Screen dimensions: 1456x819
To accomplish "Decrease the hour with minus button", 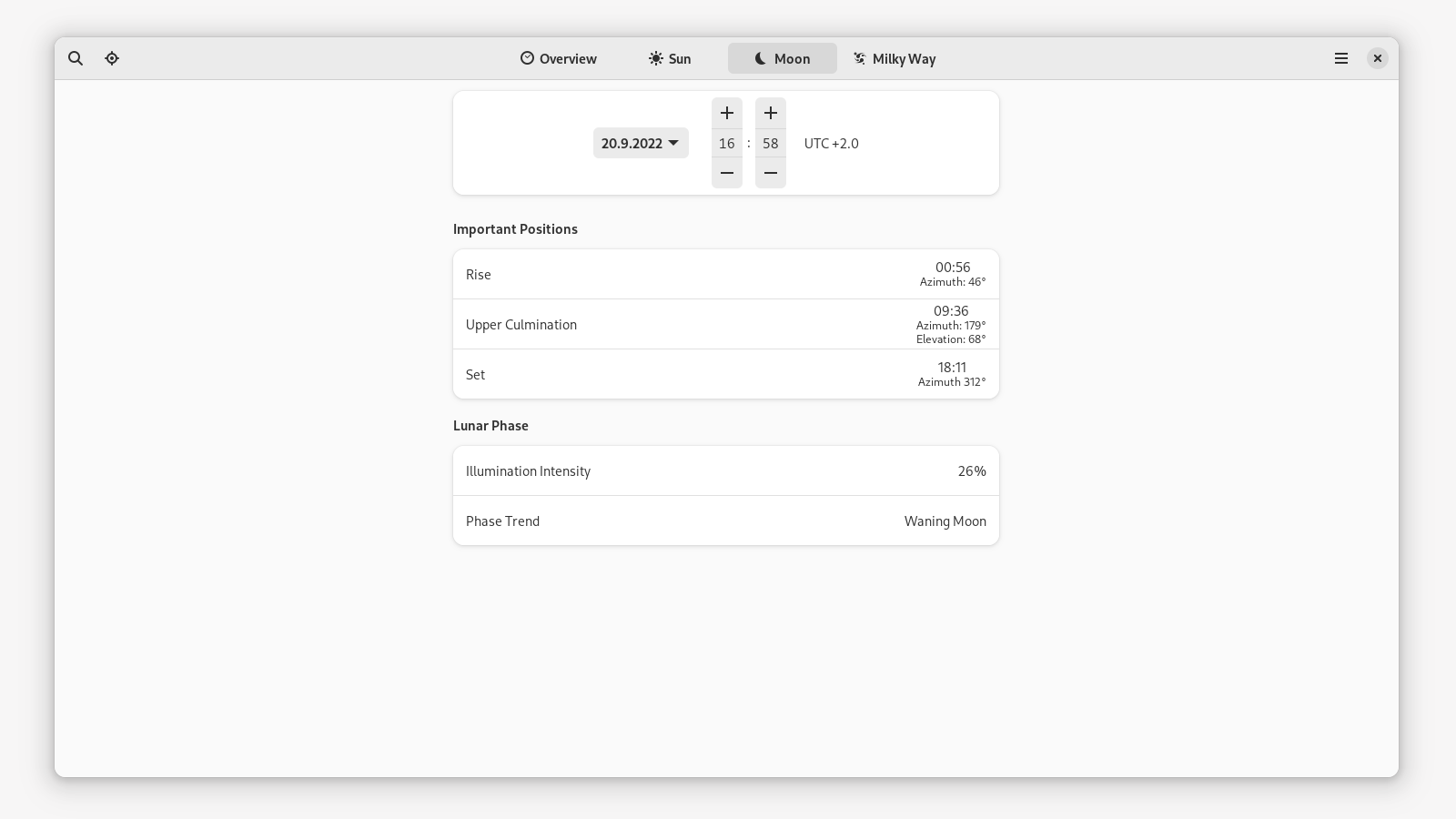I will coord(726,173).
